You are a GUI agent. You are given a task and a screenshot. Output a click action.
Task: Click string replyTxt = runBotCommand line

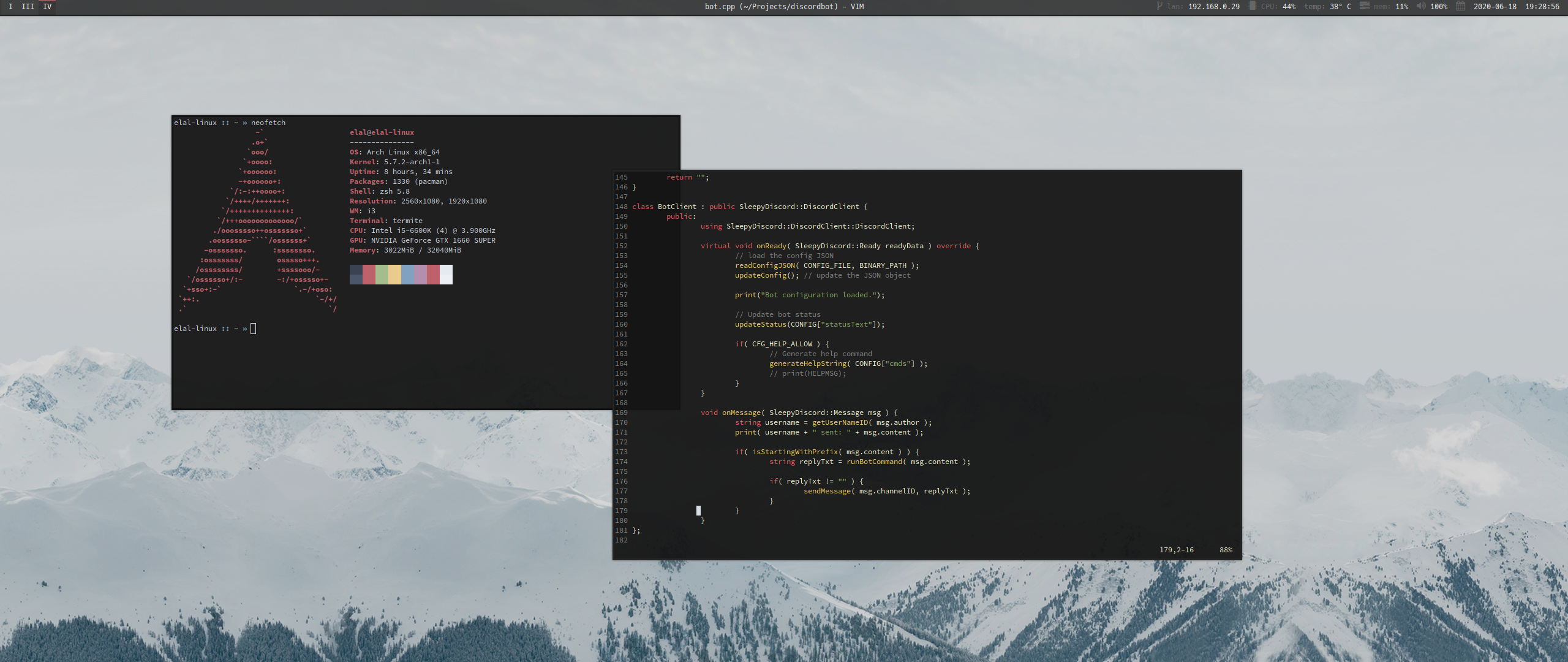click(x=870, y=462)
